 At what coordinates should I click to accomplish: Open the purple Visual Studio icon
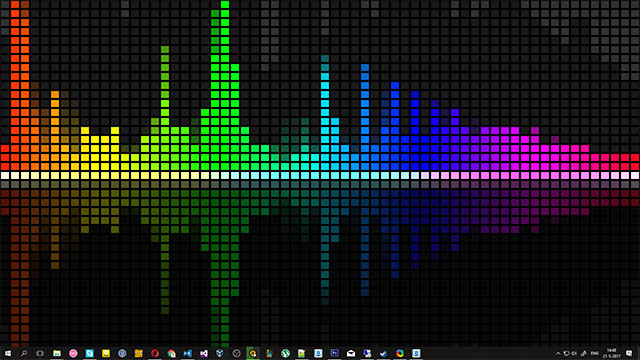coord(204,353)
